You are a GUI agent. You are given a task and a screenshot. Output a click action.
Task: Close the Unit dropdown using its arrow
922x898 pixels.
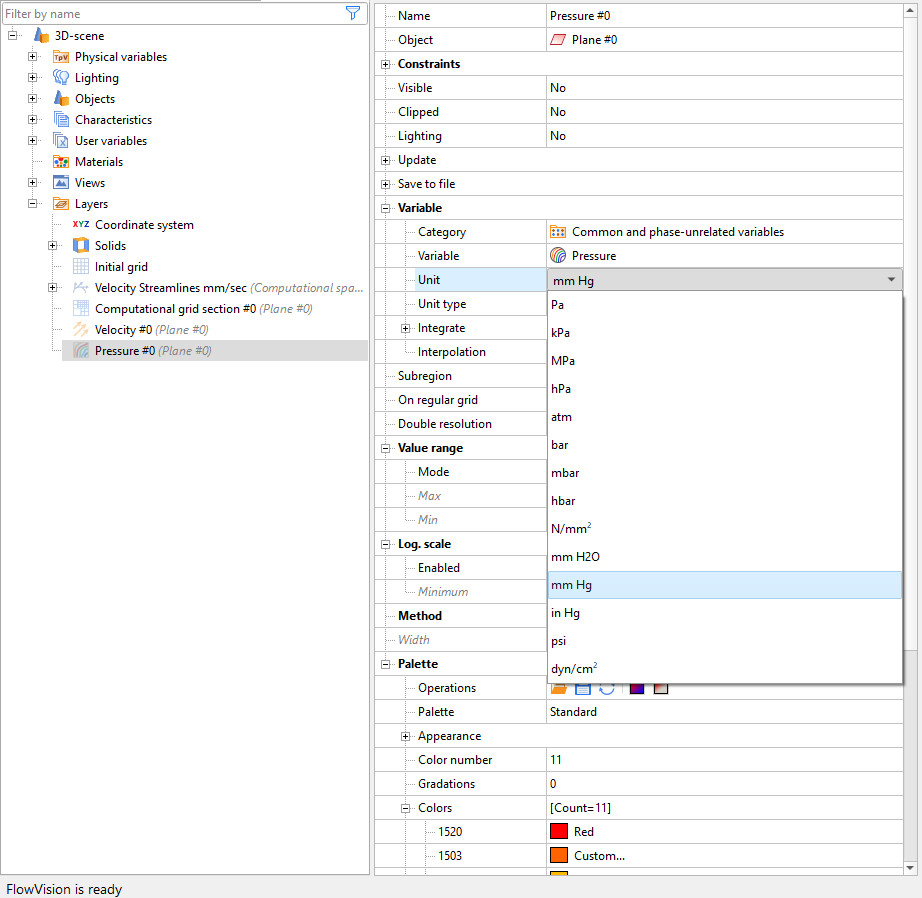891,281
